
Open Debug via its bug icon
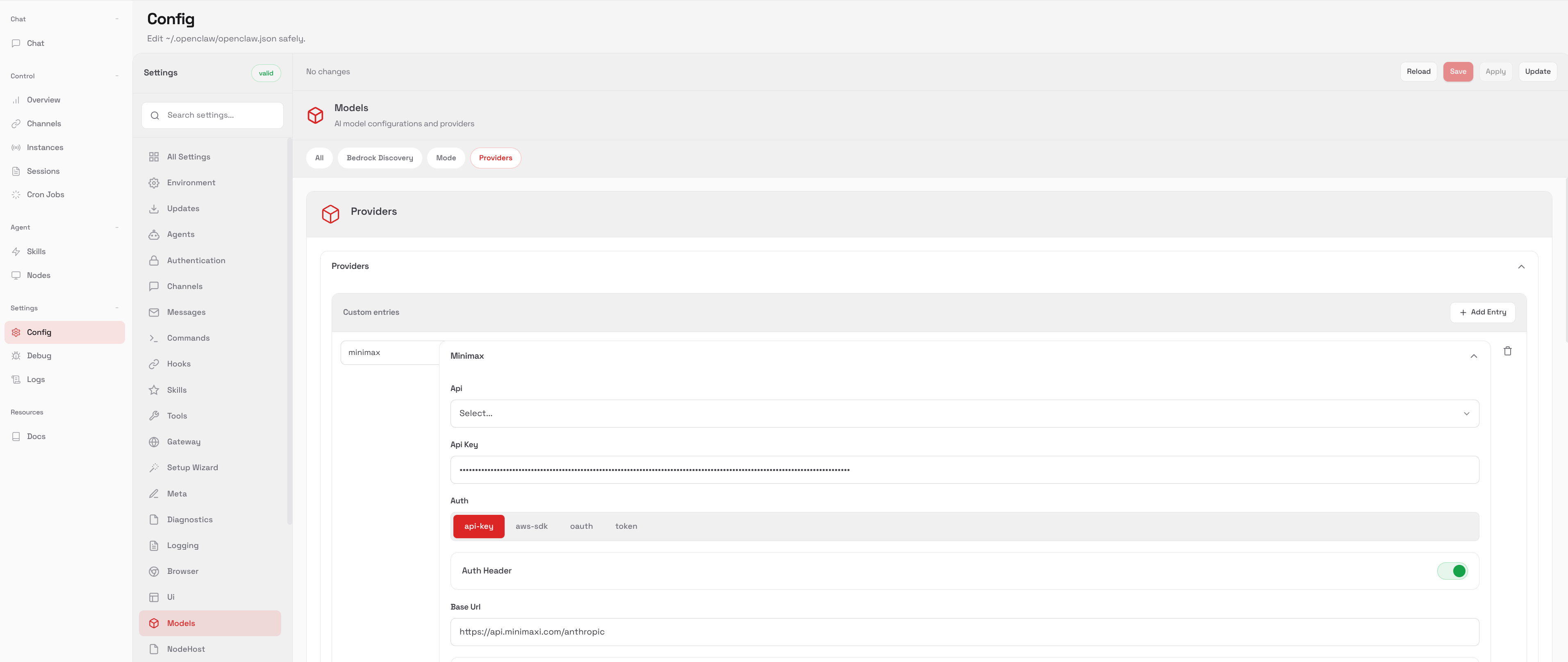(x=16, y=356)
